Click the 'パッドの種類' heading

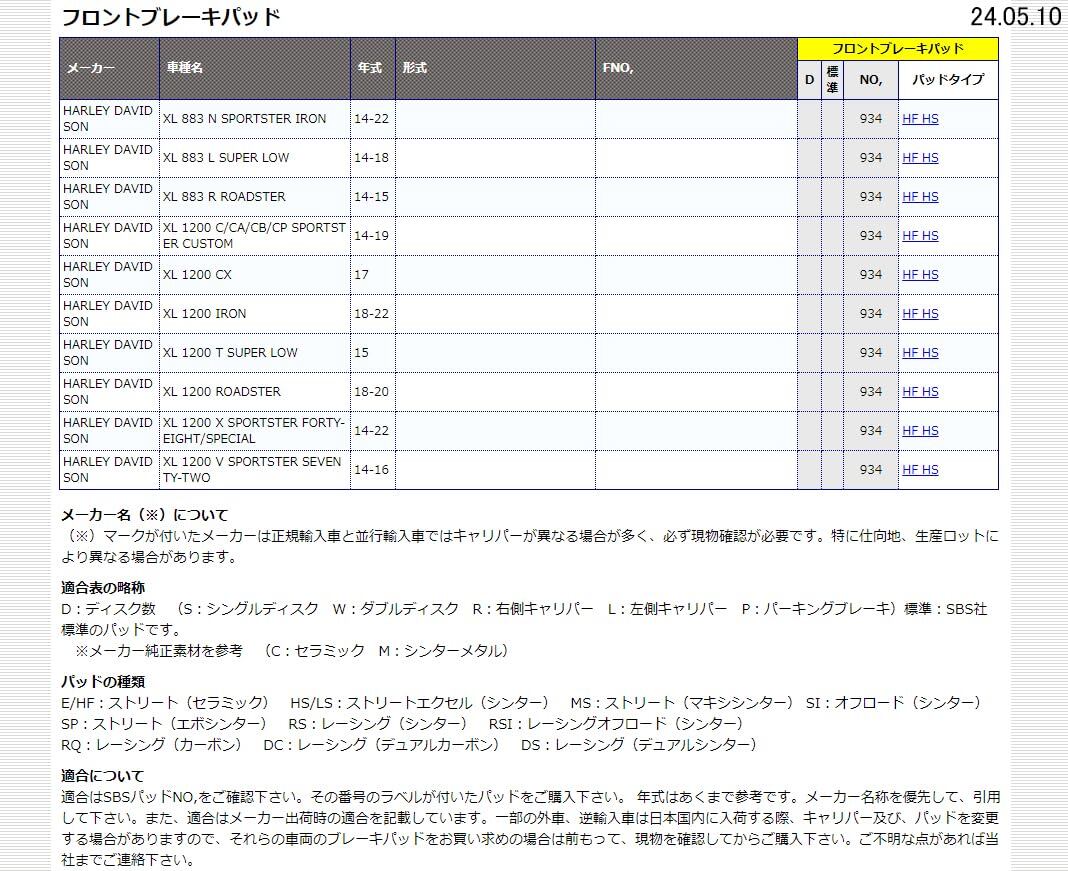(103, 682)
